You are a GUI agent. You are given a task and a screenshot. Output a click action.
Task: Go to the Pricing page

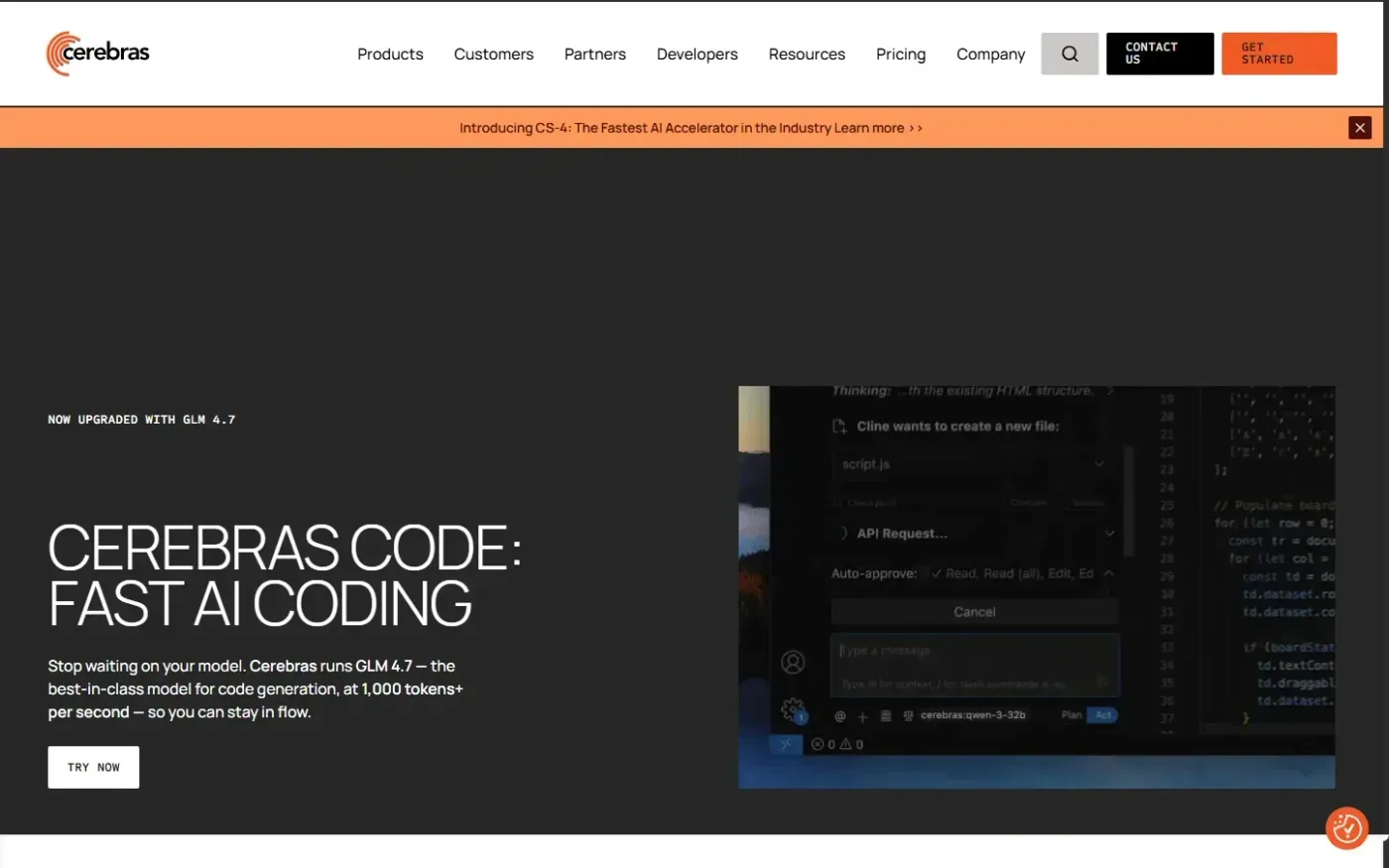(x=901, y=55)
